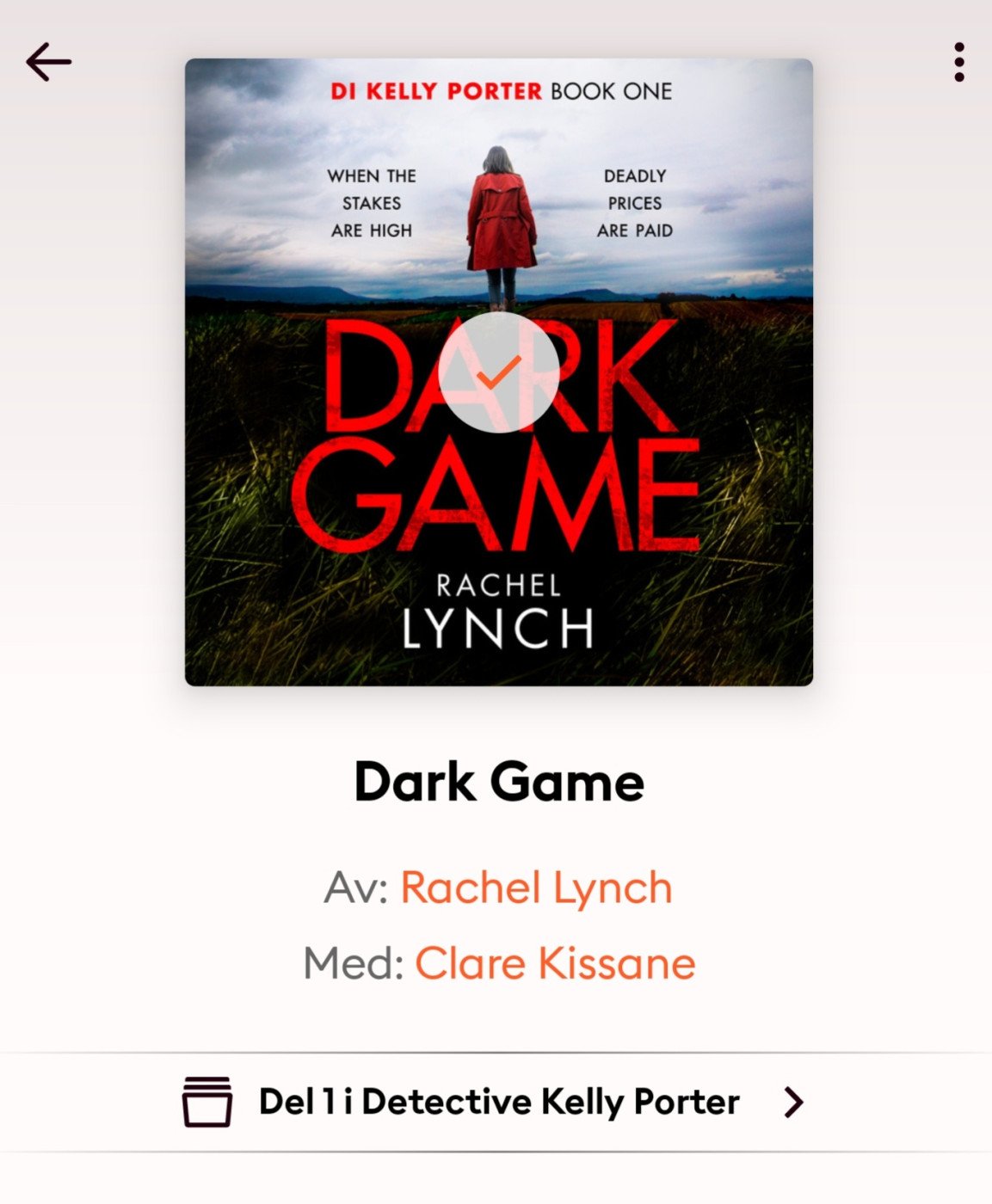Open the author link Rachel Lynch

click(x=536, y=888)
